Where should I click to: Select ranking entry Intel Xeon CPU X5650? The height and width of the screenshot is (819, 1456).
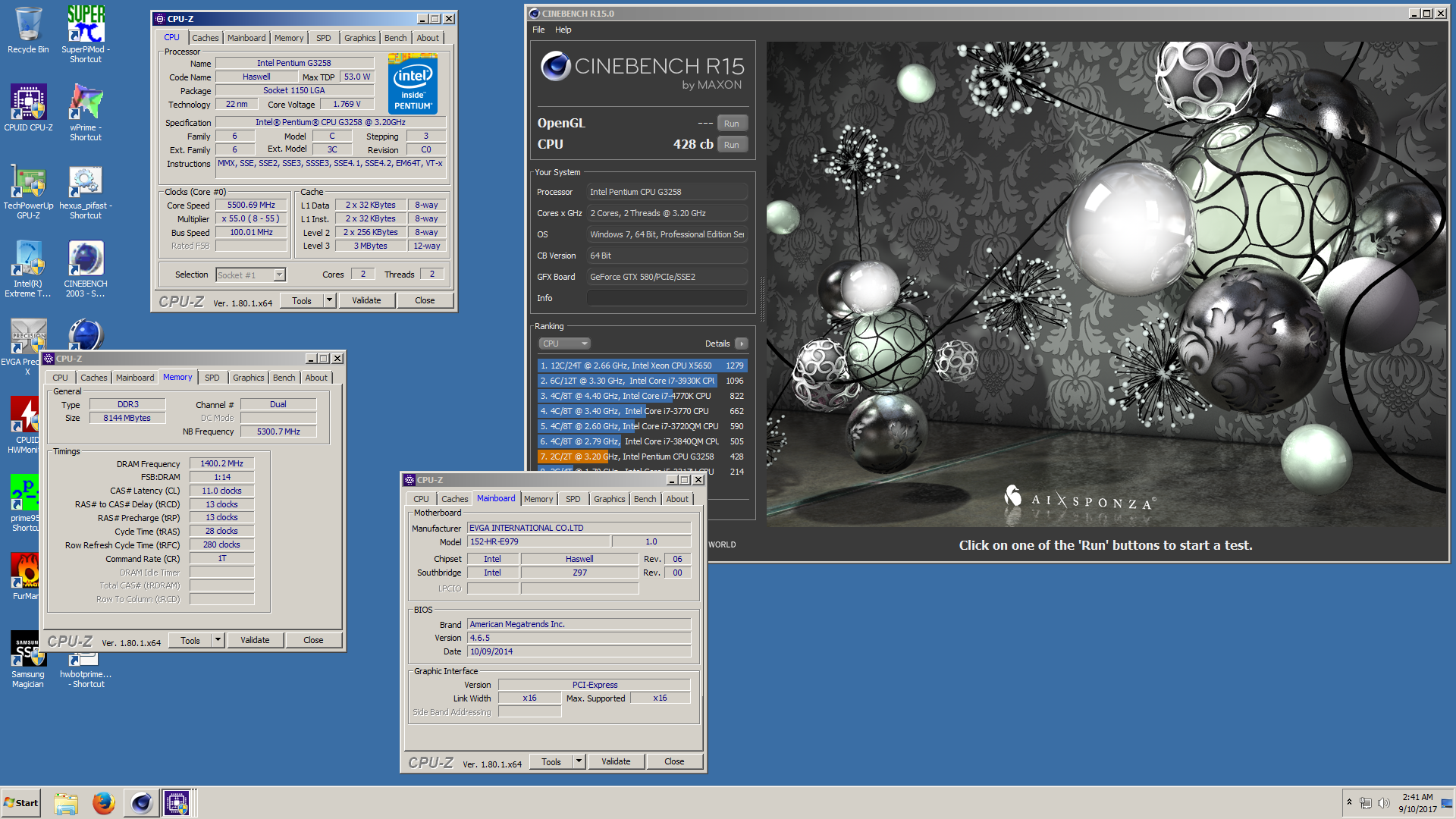[642, 366]
